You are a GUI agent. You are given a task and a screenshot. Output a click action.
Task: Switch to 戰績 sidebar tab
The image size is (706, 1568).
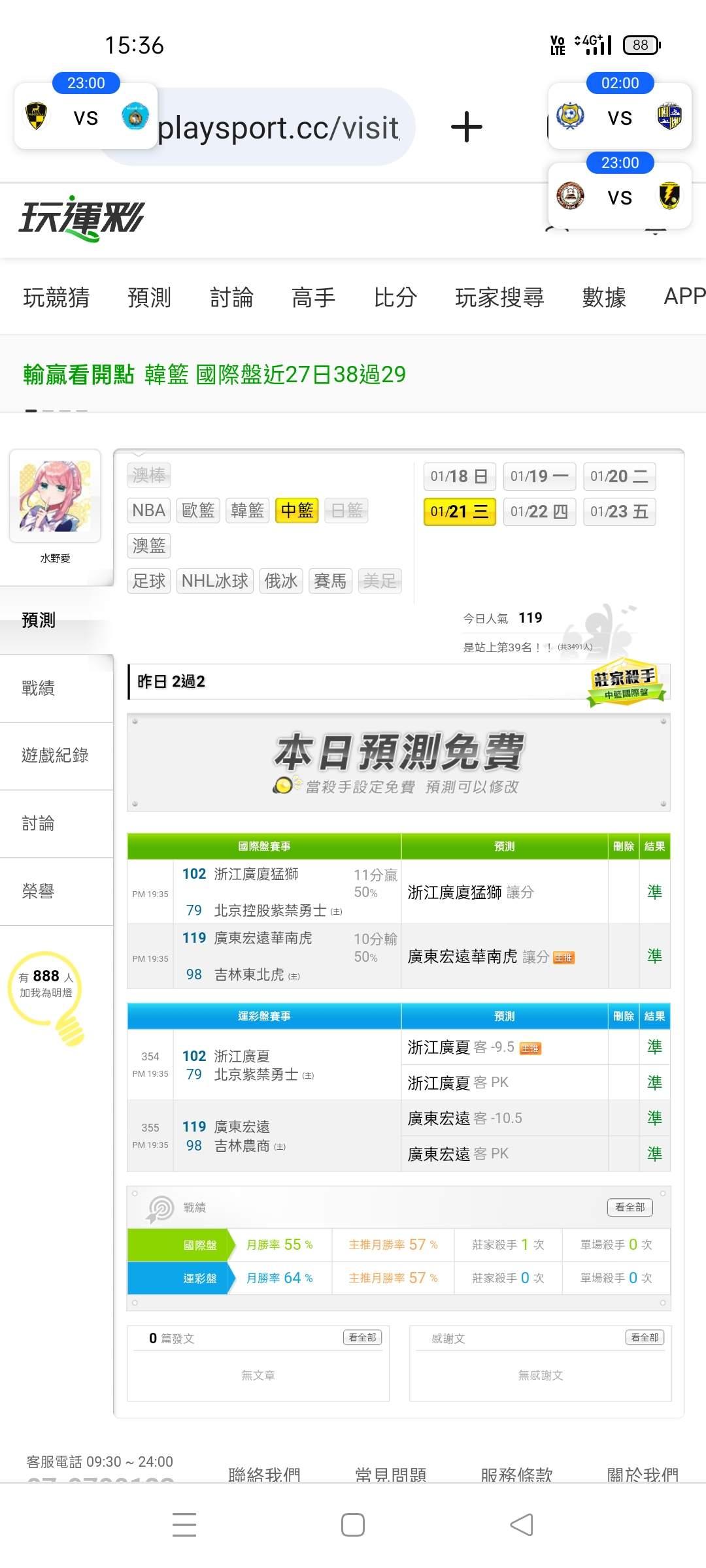pos(38,688)
